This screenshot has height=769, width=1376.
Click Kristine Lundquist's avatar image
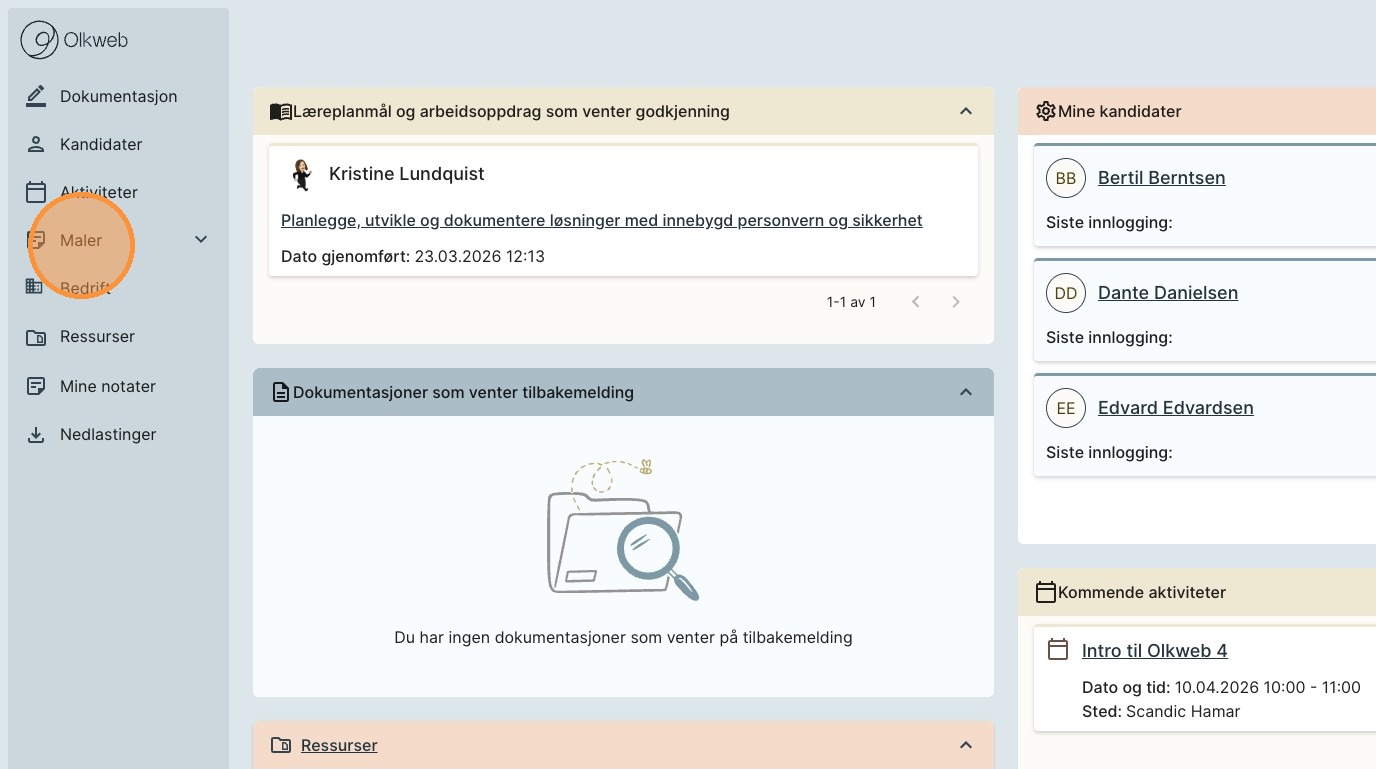pyautogui.click(x=301, y=174)
